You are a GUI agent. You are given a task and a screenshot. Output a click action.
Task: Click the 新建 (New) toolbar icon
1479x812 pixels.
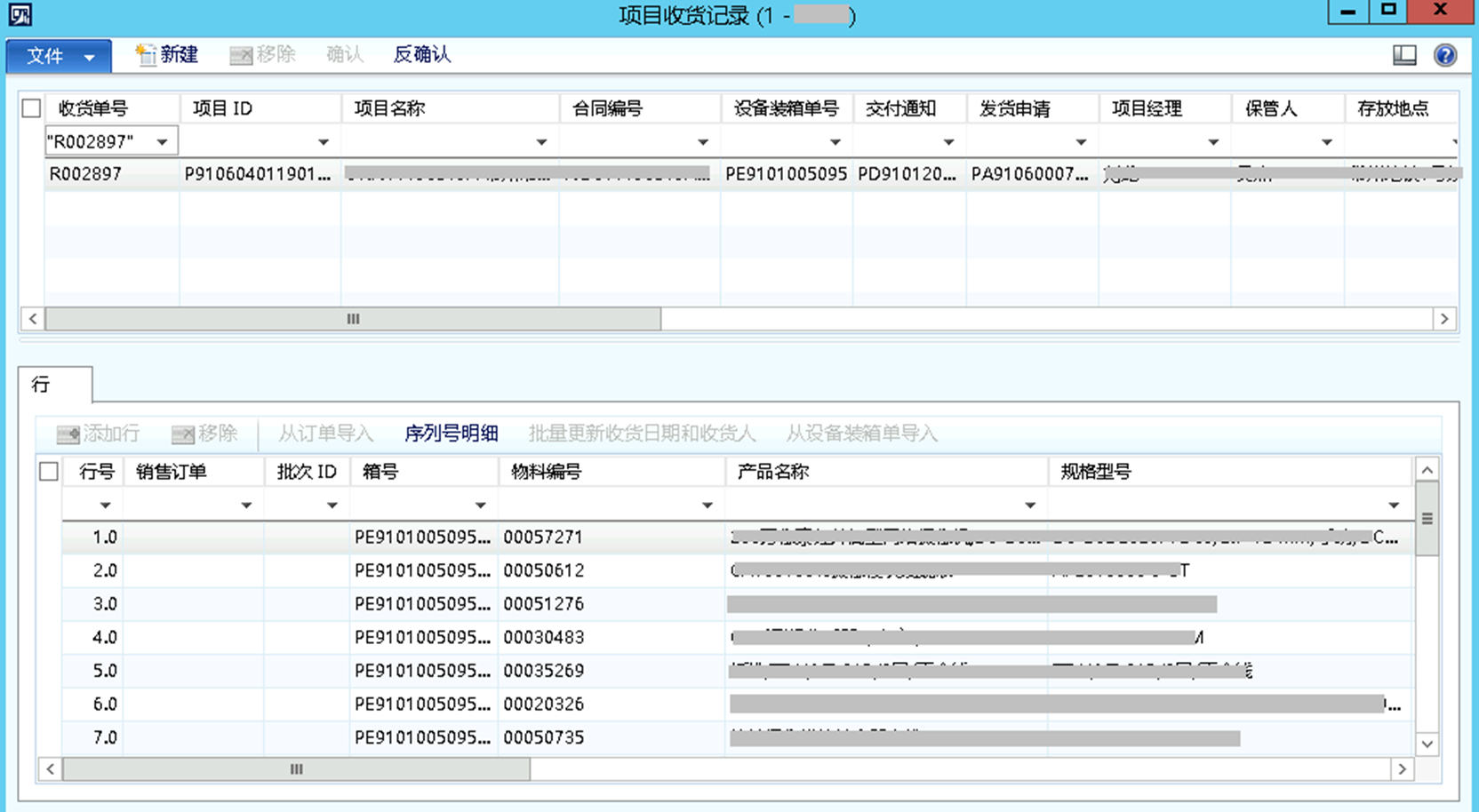[146, 55]
